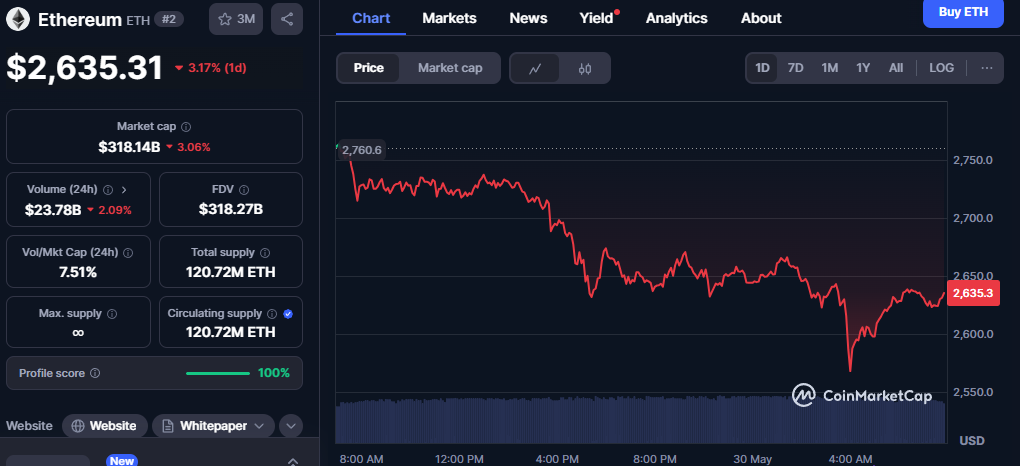The height and width of the screenshot is (466, 1020).
Task: Expand more website links chevron
Action: pos(291,426)
